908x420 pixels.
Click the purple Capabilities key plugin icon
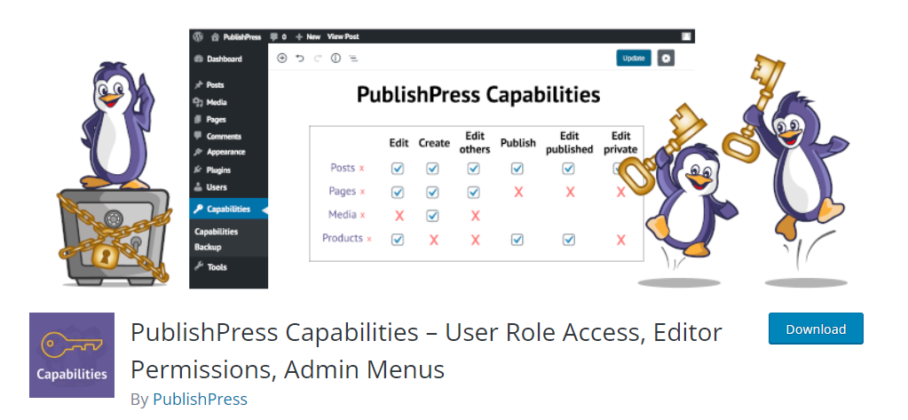tap(70, 355)
